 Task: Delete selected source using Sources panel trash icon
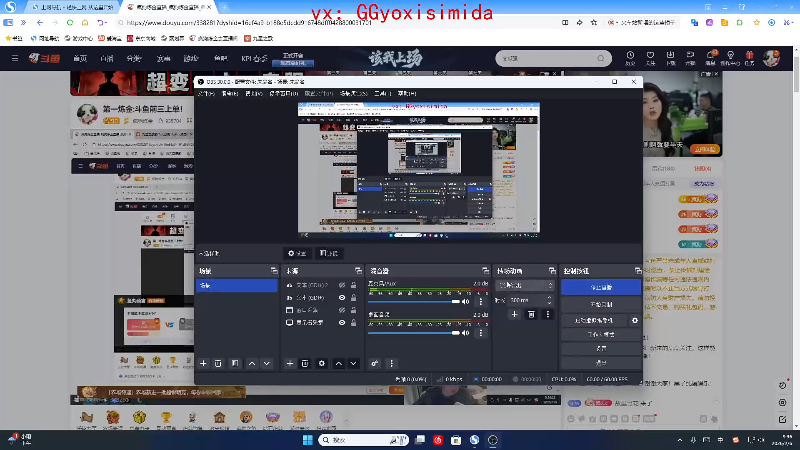click(305, 363)
